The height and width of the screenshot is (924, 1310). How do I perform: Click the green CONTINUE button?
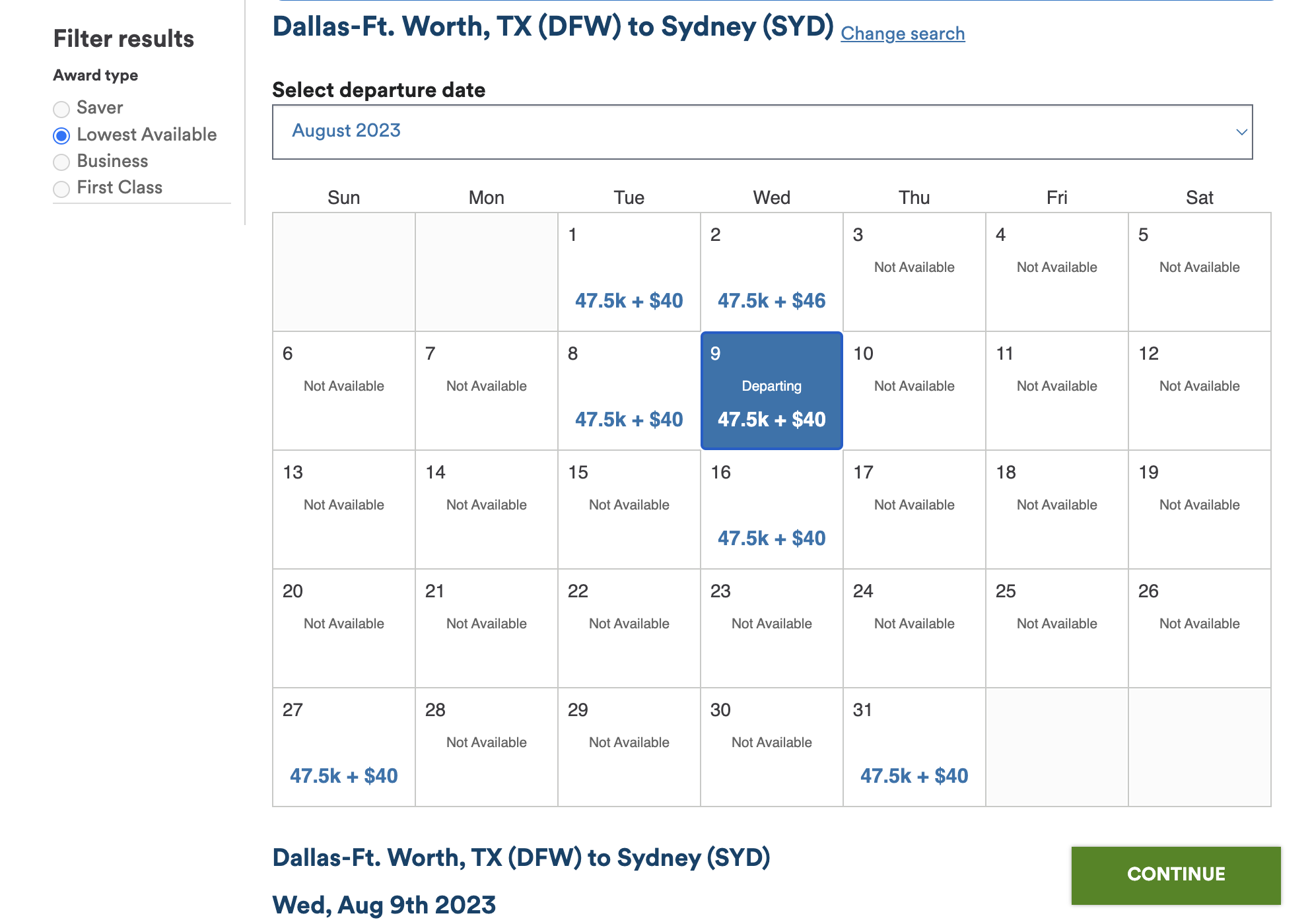[1176, 875]
